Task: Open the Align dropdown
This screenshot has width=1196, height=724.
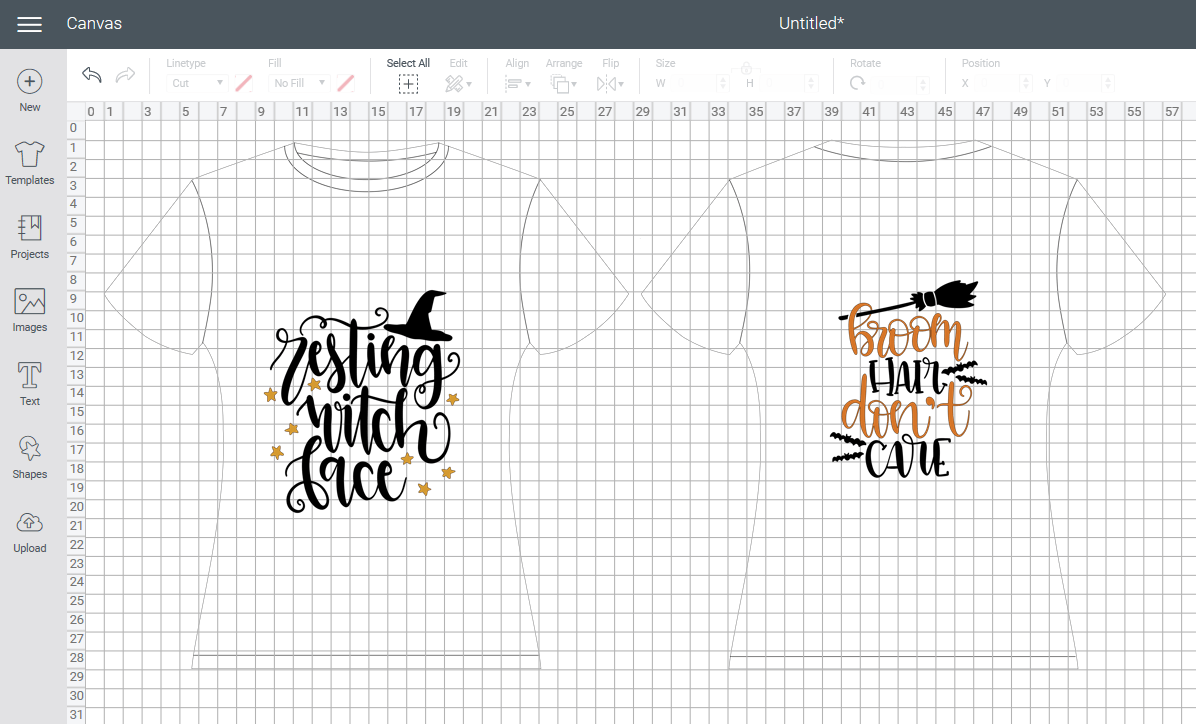Action: 517,84
